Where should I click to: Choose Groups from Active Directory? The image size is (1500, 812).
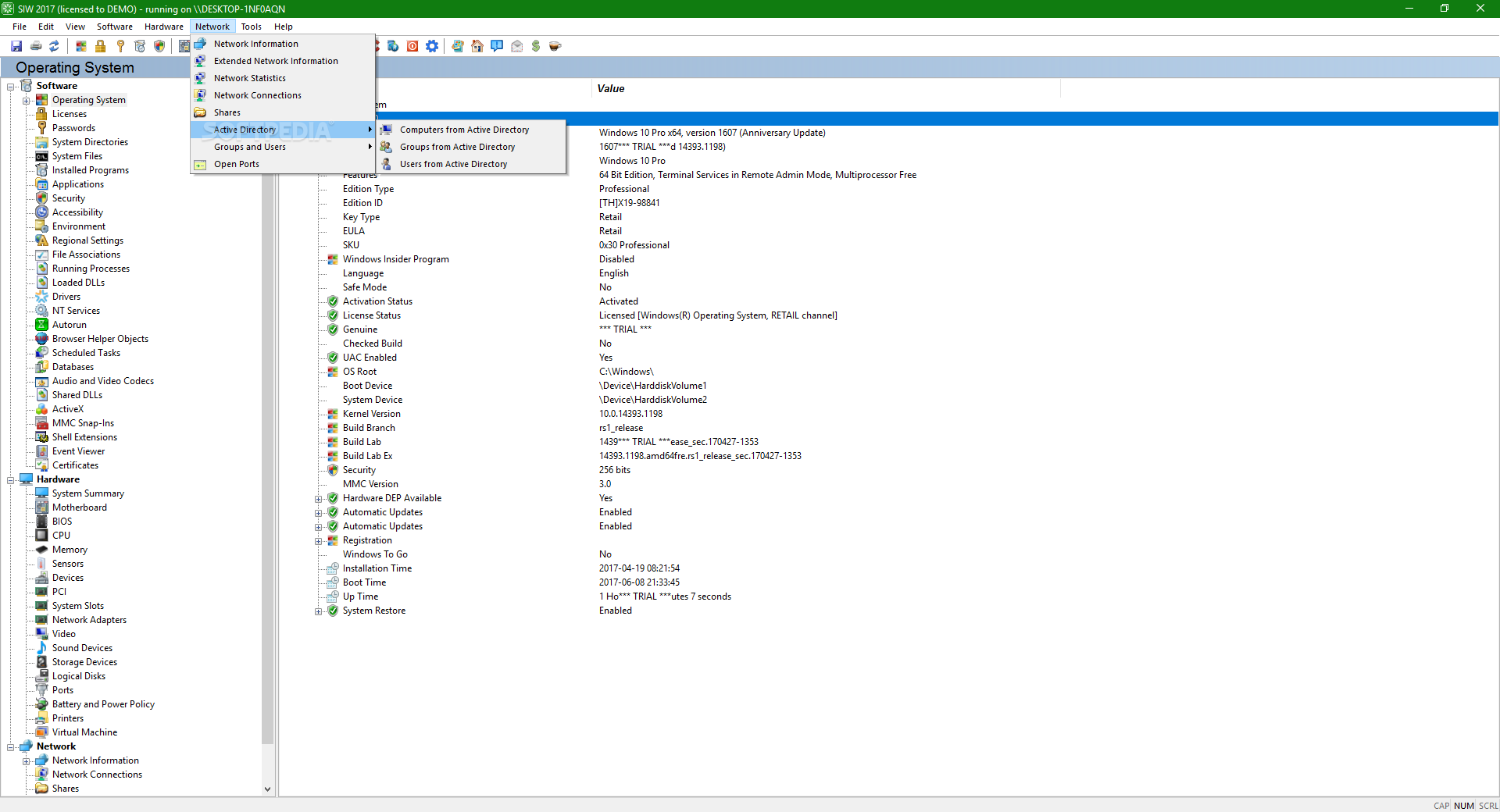472,147
